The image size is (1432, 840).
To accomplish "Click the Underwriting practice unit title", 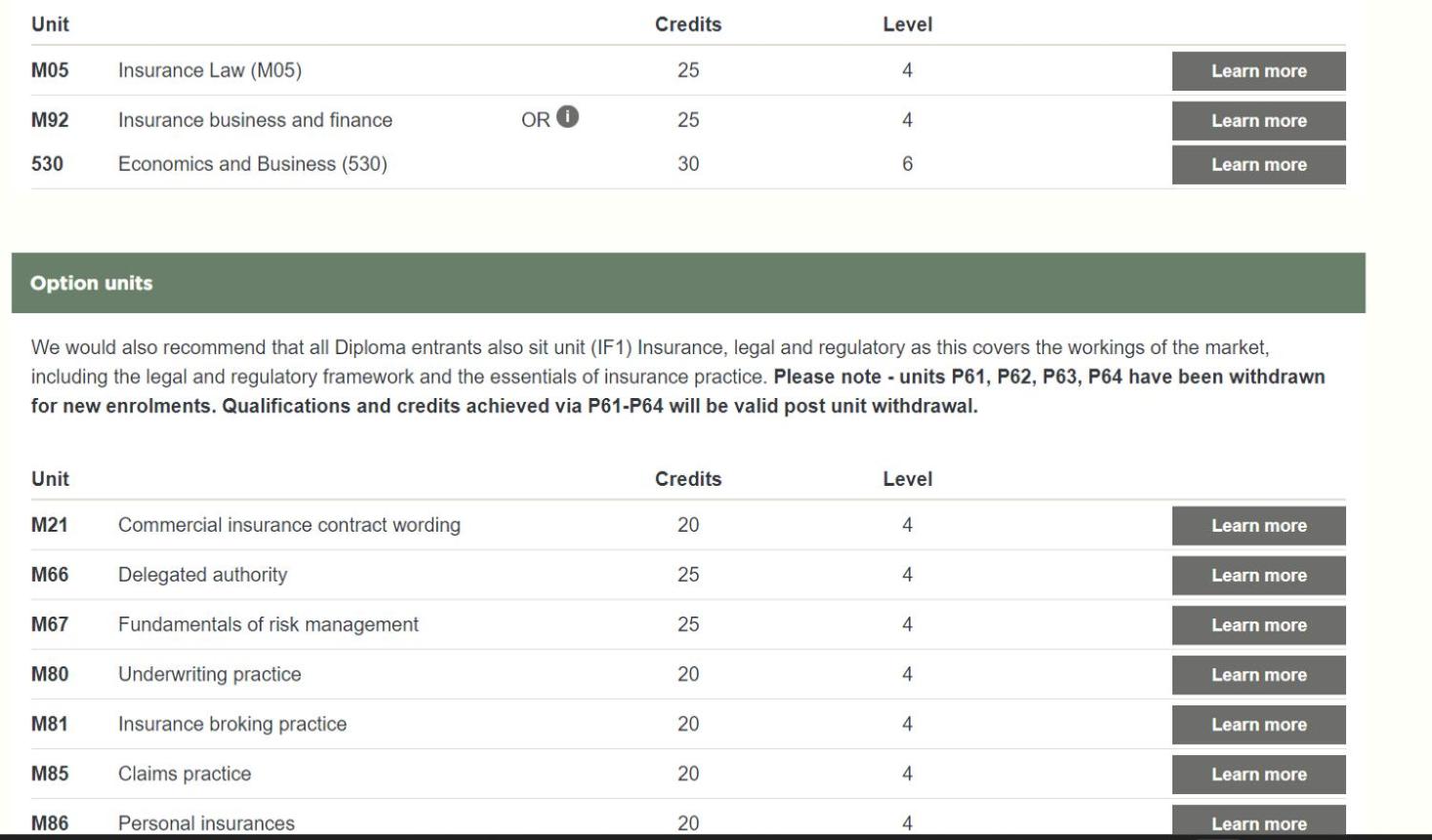I will pyautogui.click(x=210, y=674).
